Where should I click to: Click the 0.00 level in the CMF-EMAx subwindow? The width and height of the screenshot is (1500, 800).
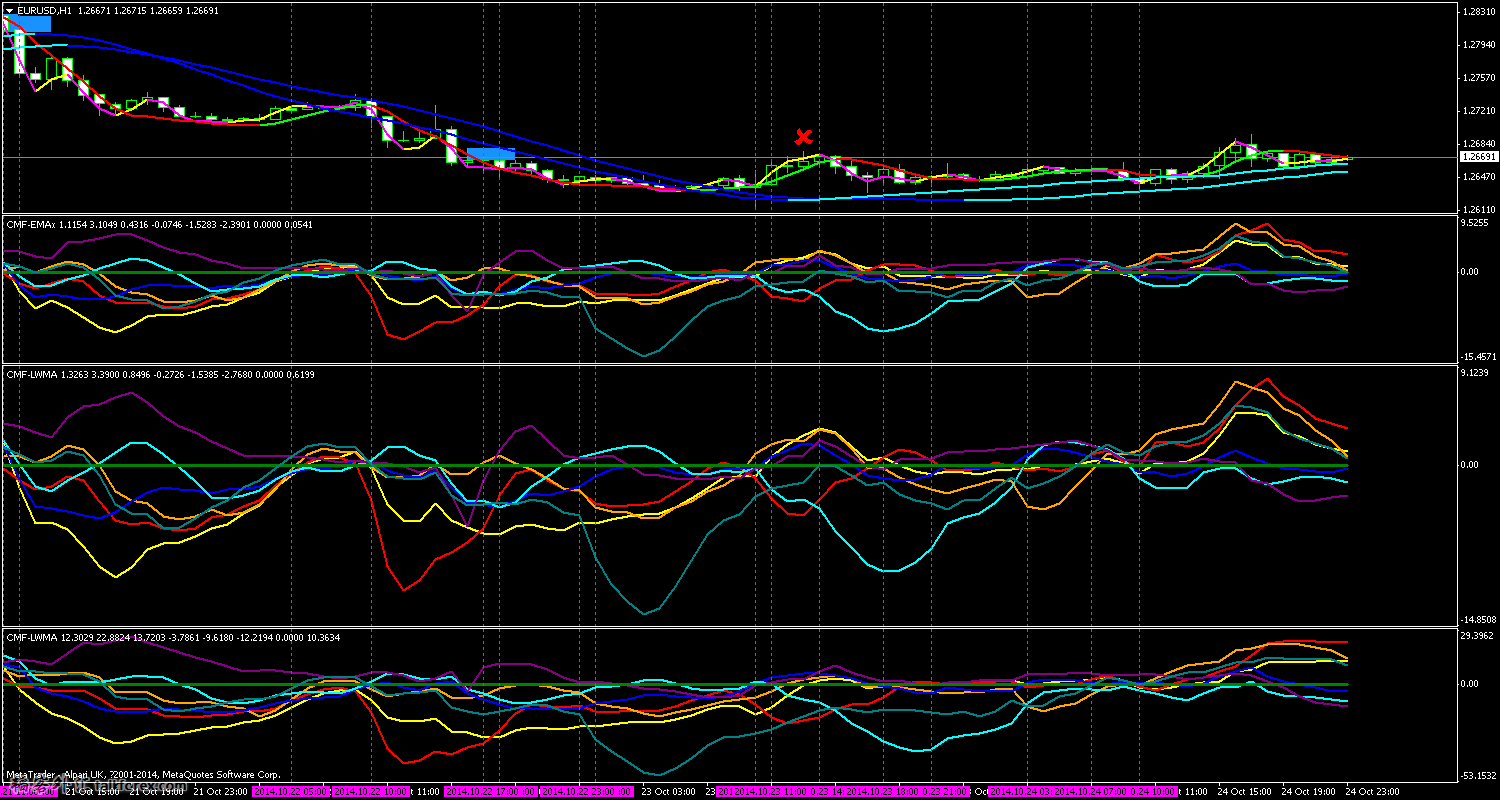pos(1471,271)
